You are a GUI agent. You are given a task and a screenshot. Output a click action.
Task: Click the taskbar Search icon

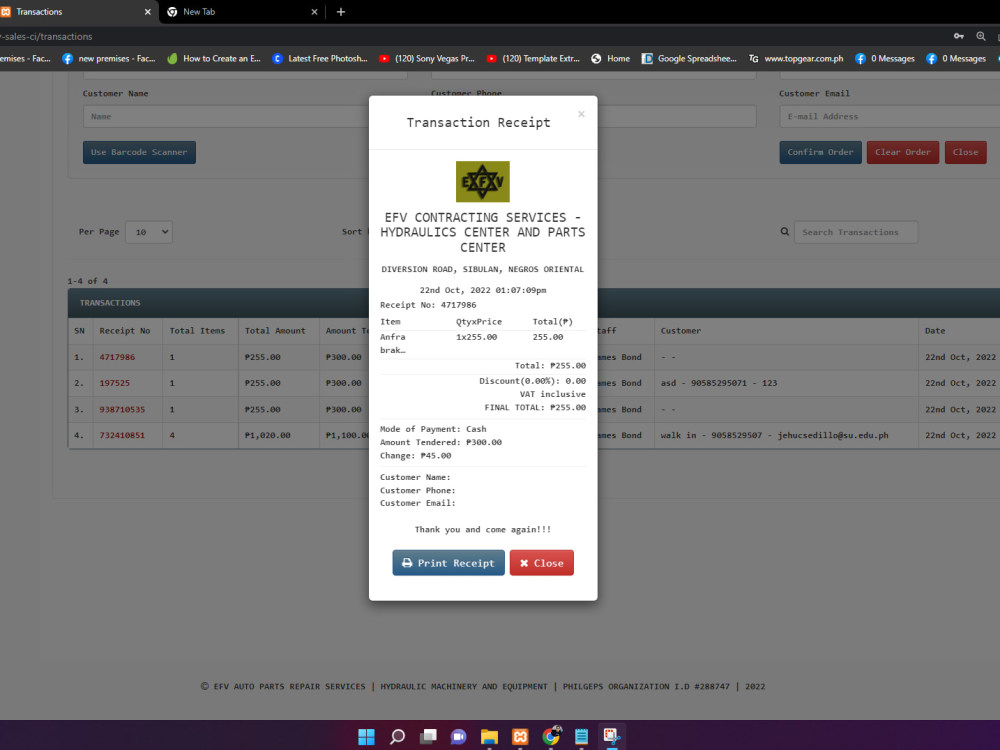pyautogui.click(x=397, y=737)
